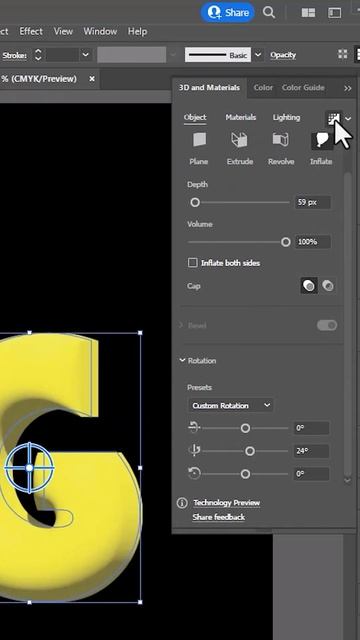The width and height of the screenshot is (360, 640).
Task: Expand the Bevel section
Action: [x=181, y=325]
